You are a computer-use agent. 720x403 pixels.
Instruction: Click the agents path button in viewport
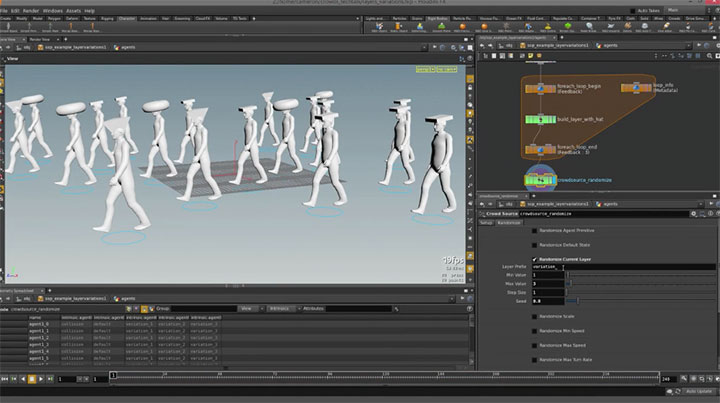124,47
